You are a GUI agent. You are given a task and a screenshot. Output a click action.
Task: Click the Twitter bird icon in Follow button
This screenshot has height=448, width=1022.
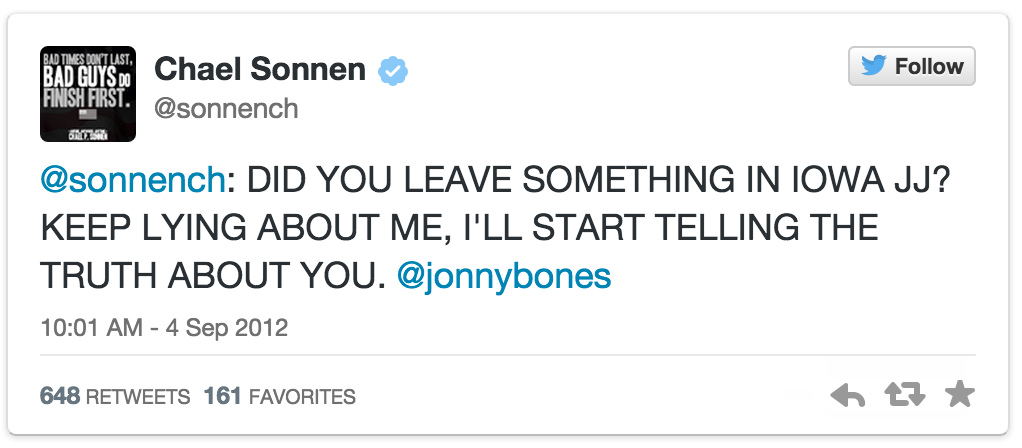point(874,67)
